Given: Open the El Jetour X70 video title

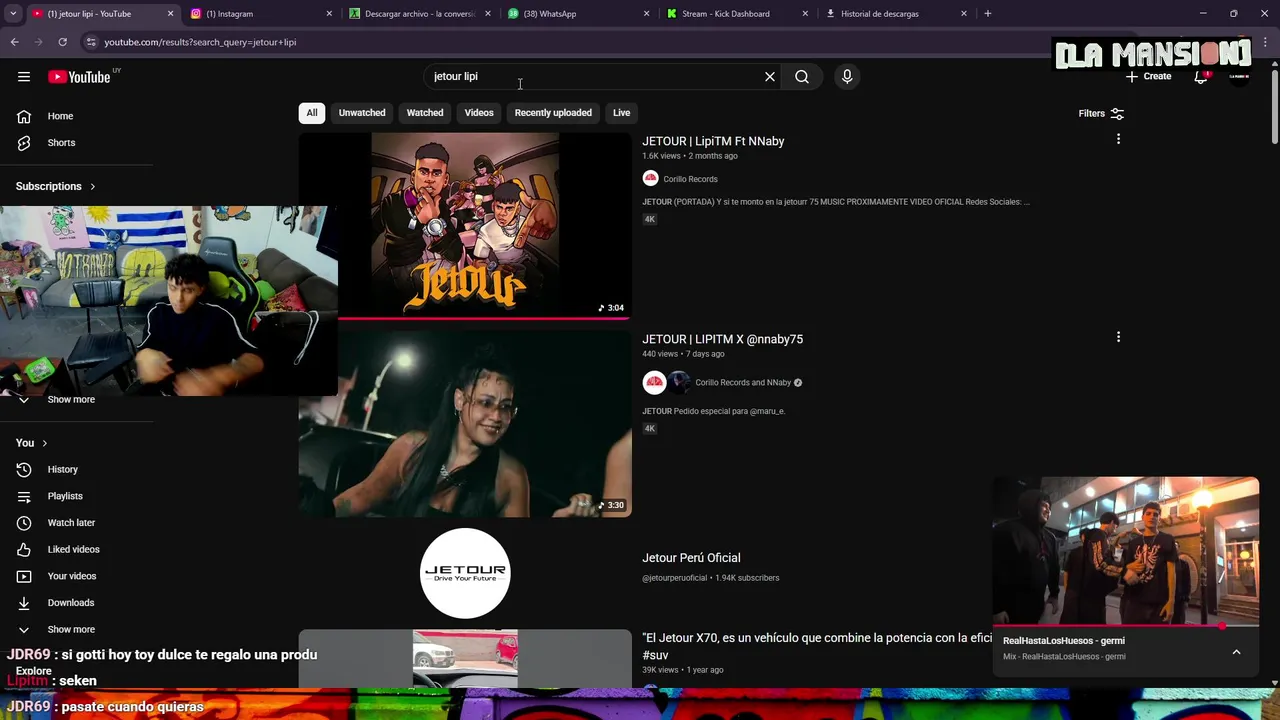Looking at the screenshot, I should (817, 646).
